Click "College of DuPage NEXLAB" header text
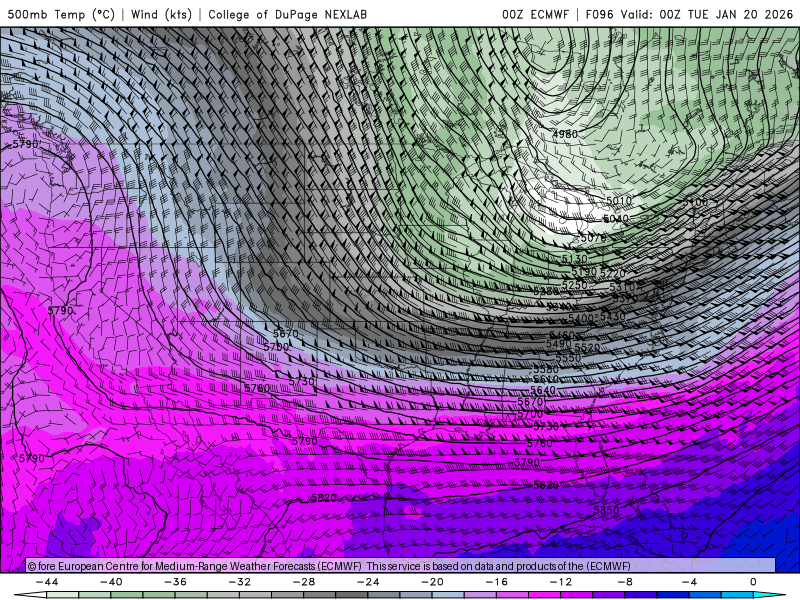Viewport: 800px width, 600px height. (x=287, y=14)
